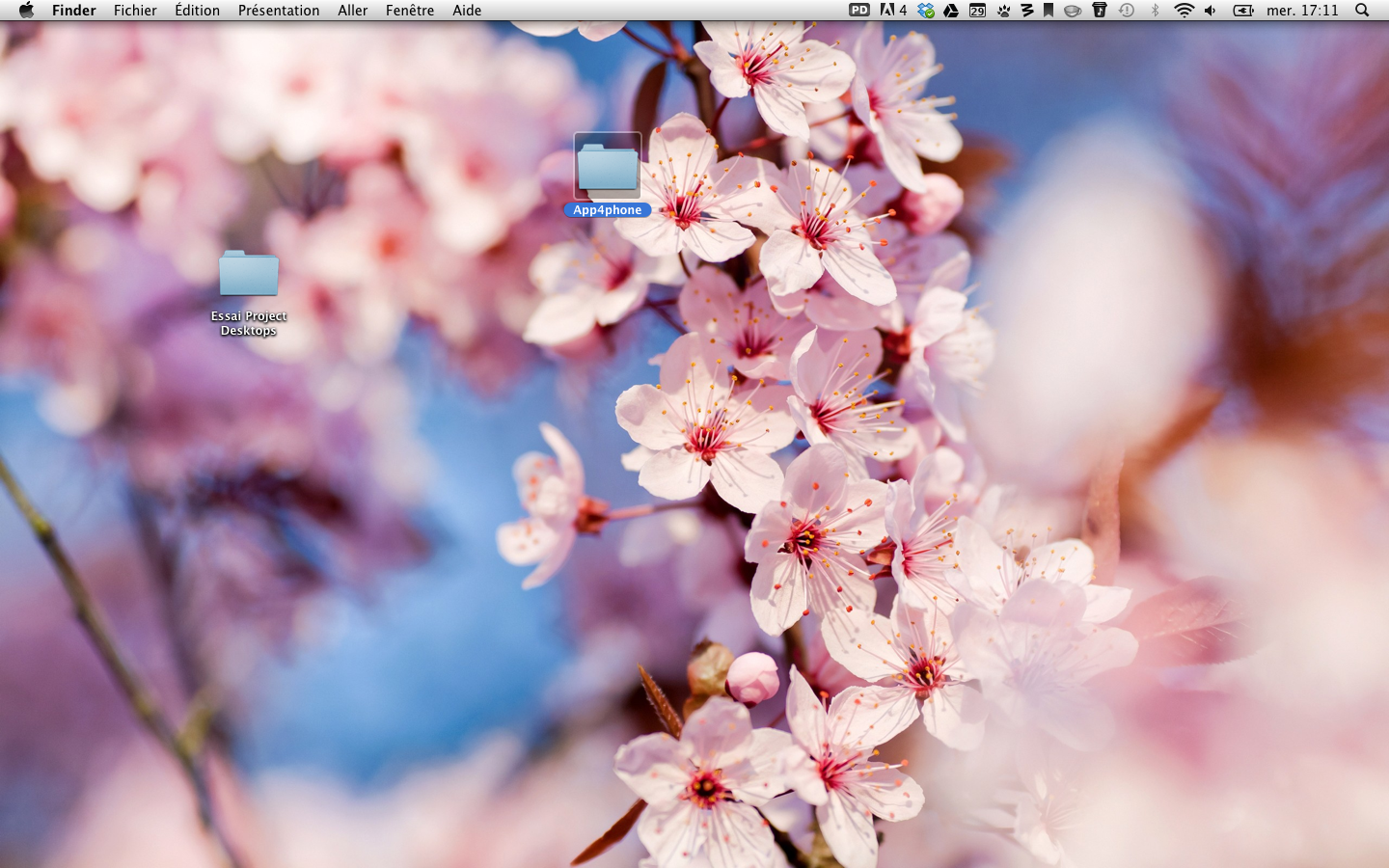This screenshot has height=868, width=1389.
Task: Open the Fichier menu
Action: (135, 11)
